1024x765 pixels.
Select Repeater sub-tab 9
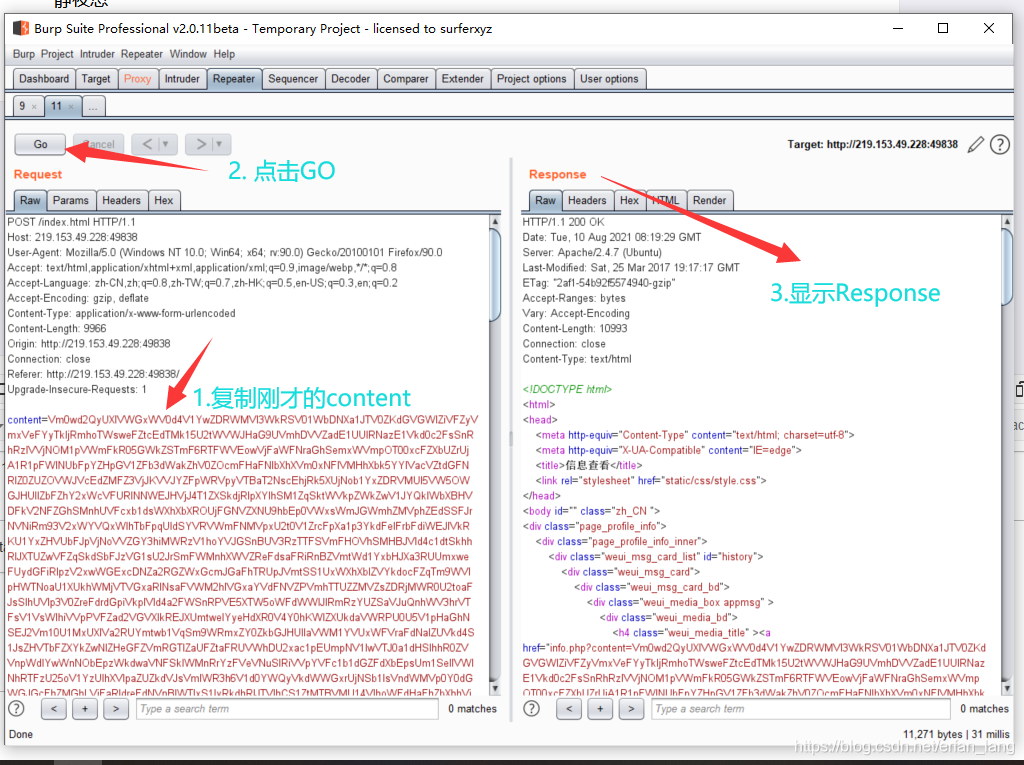22,106
